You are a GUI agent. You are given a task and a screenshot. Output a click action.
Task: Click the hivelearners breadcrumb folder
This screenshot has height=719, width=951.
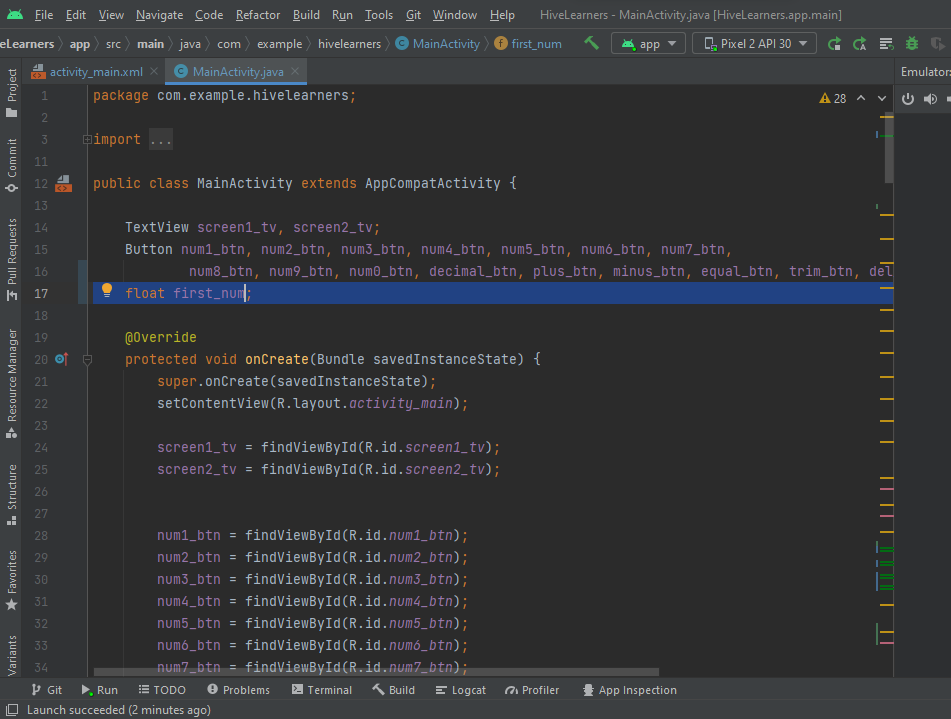pyautogui.click(x=349, y=44)
